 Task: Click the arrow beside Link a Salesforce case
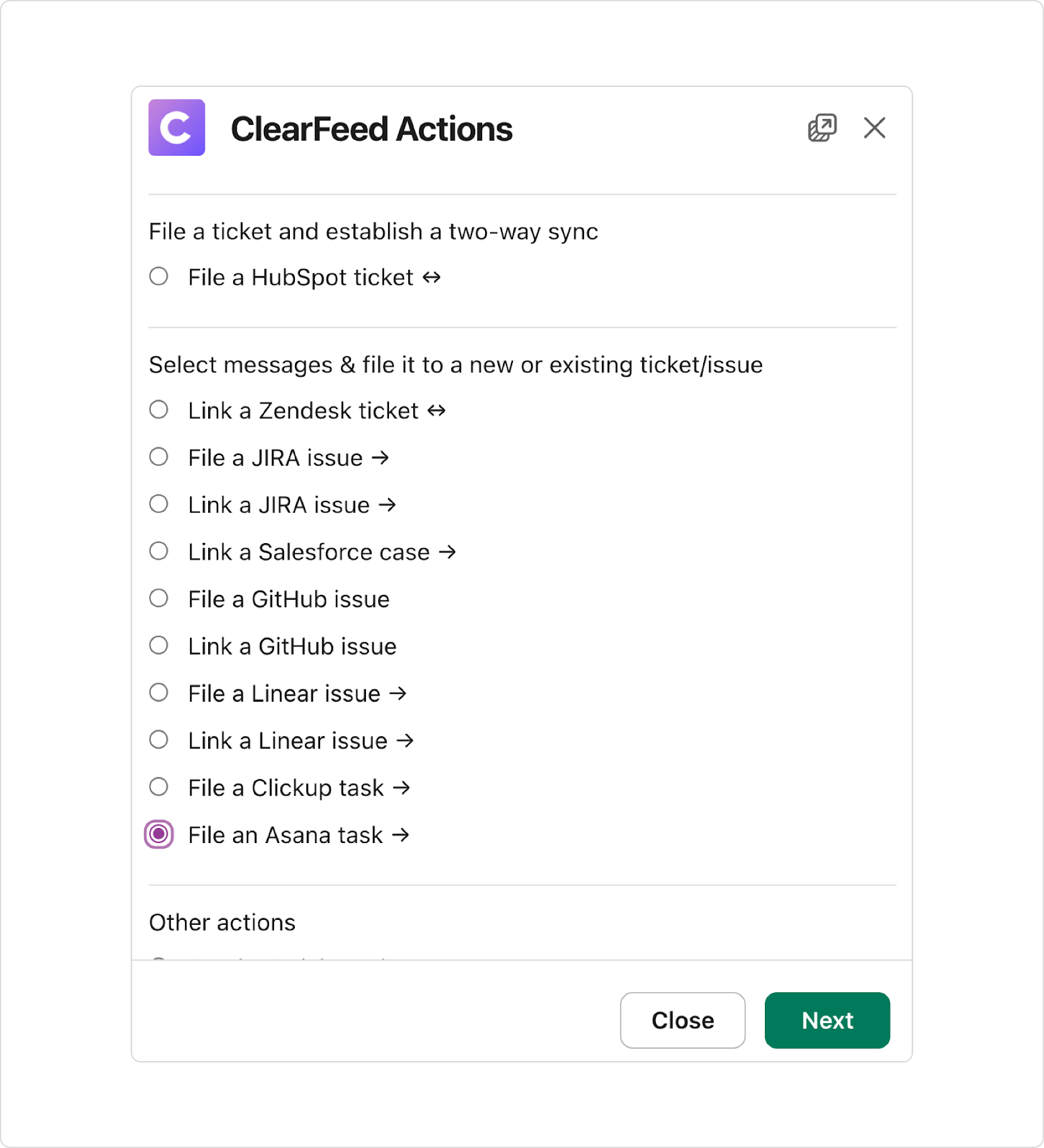click(447, 552)
